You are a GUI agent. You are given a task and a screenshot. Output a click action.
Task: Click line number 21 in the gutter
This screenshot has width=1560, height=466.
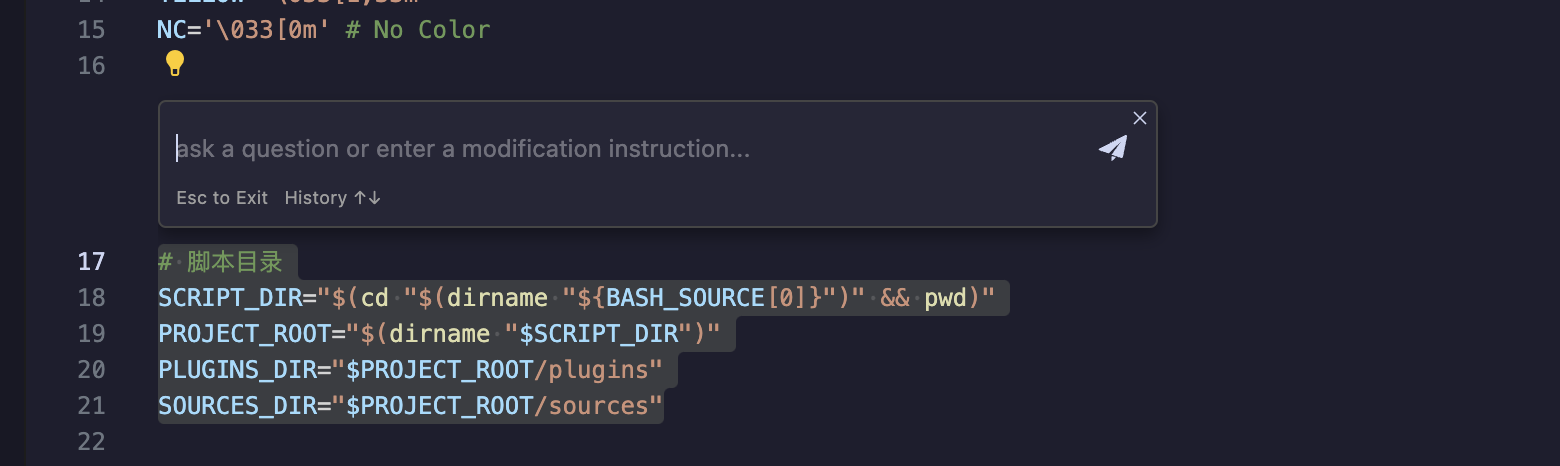[91, 406]
